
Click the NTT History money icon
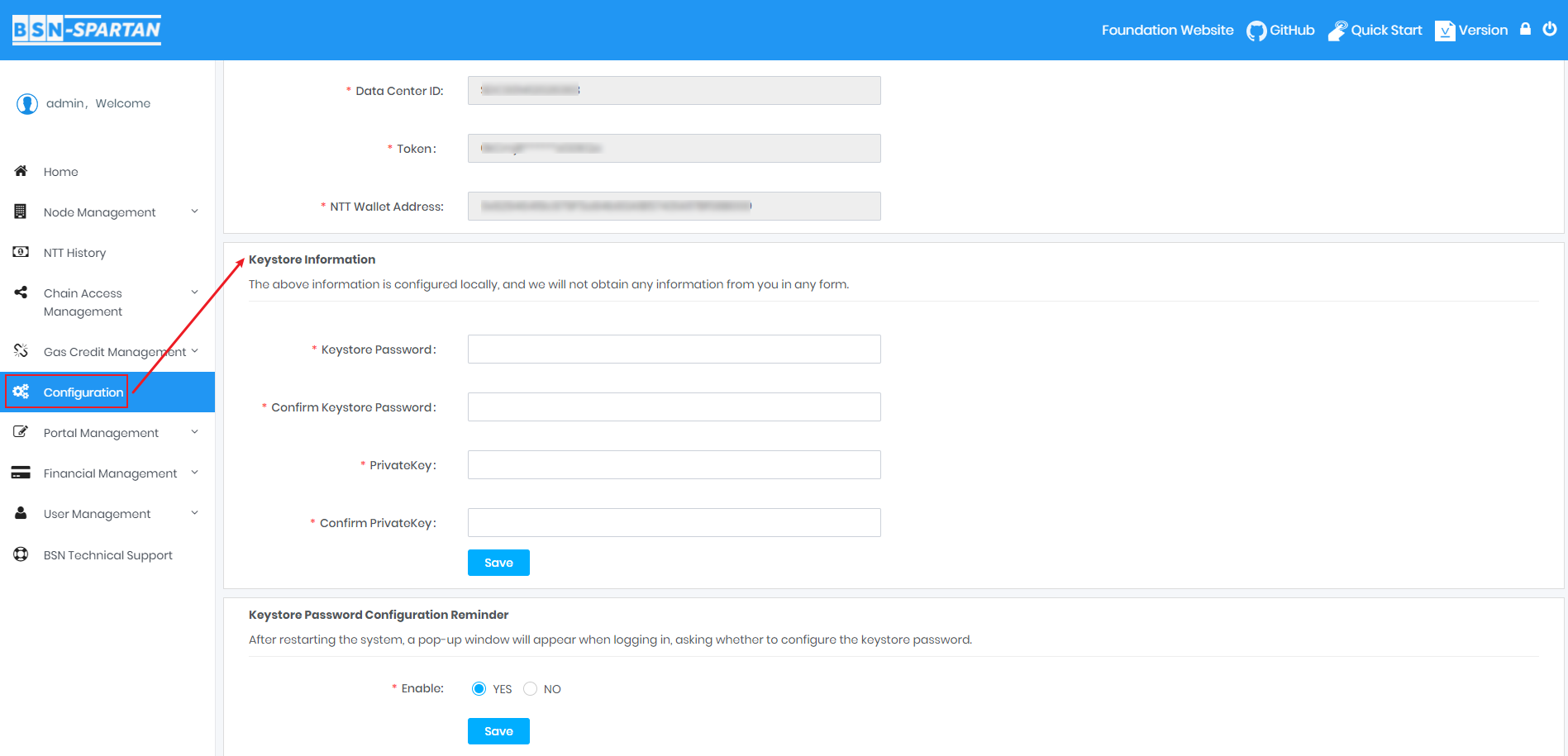[x=21, y=252]
